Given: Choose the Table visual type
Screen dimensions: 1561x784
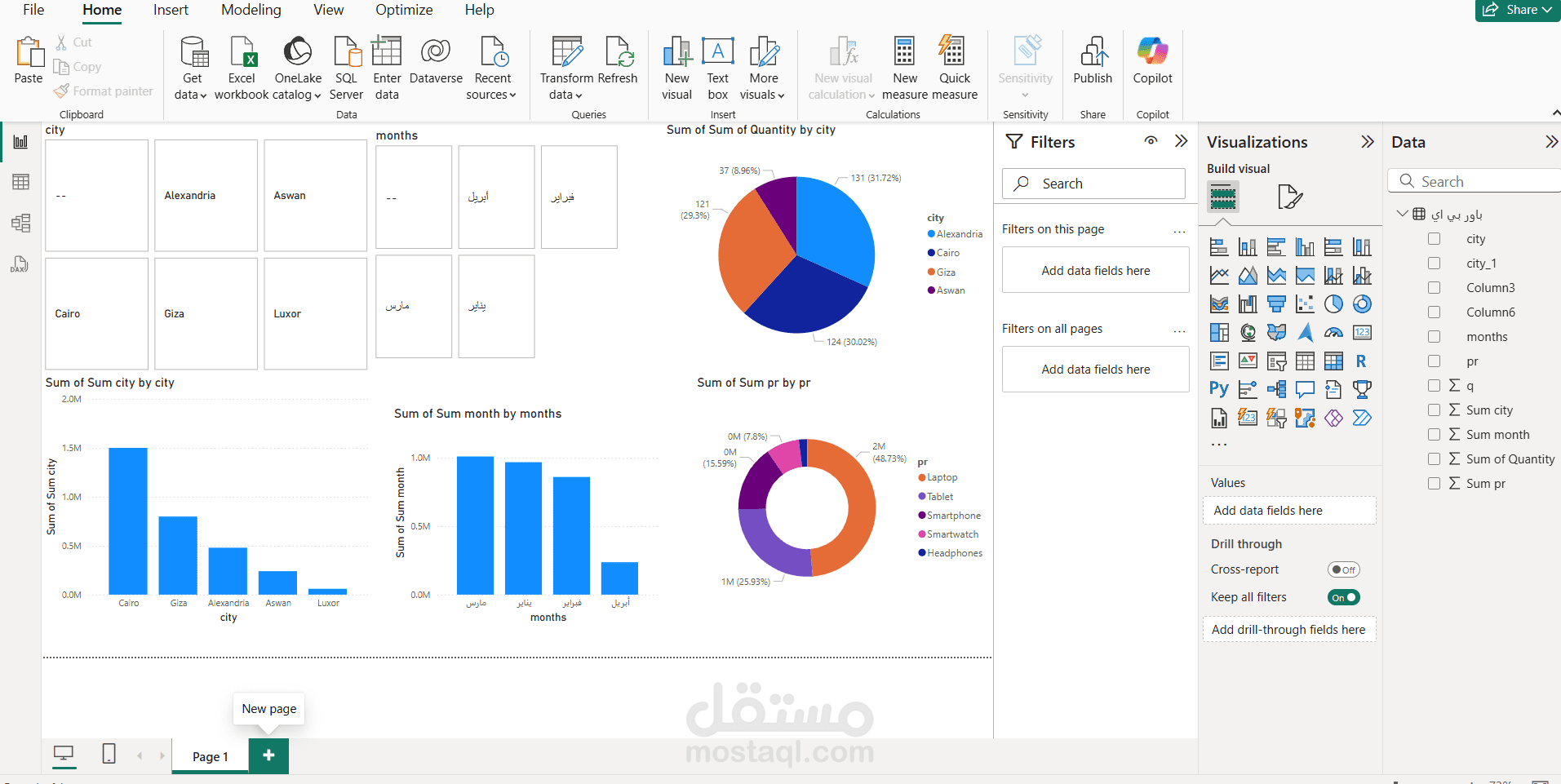Looking at the screenshot, I should 1305,361.
